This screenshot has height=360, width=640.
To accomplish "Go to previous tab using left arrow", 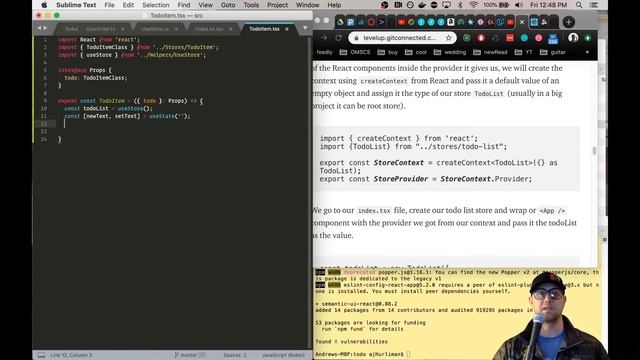I will [x=40, y=28].
